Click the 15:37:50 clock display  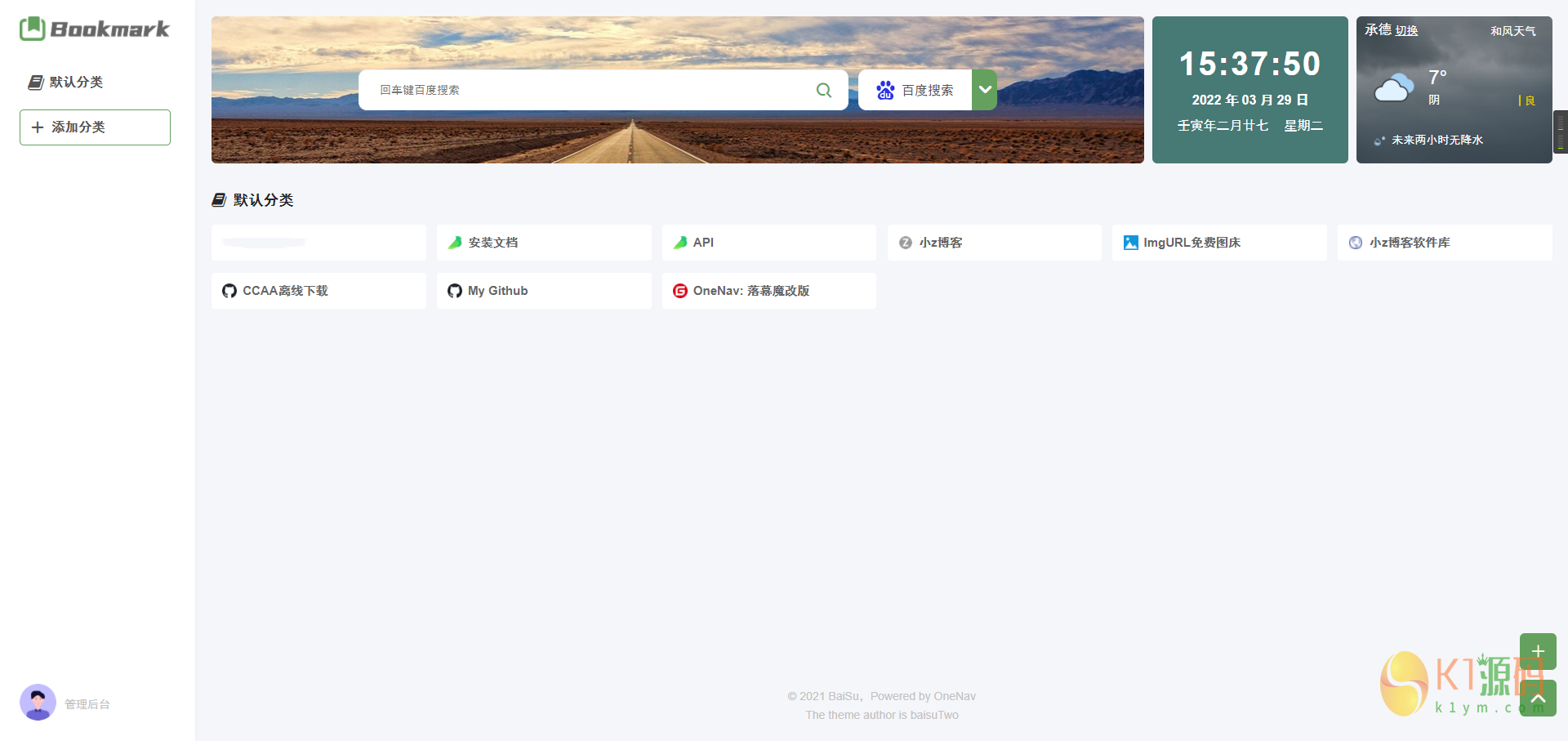click(x=1249, y=64)
